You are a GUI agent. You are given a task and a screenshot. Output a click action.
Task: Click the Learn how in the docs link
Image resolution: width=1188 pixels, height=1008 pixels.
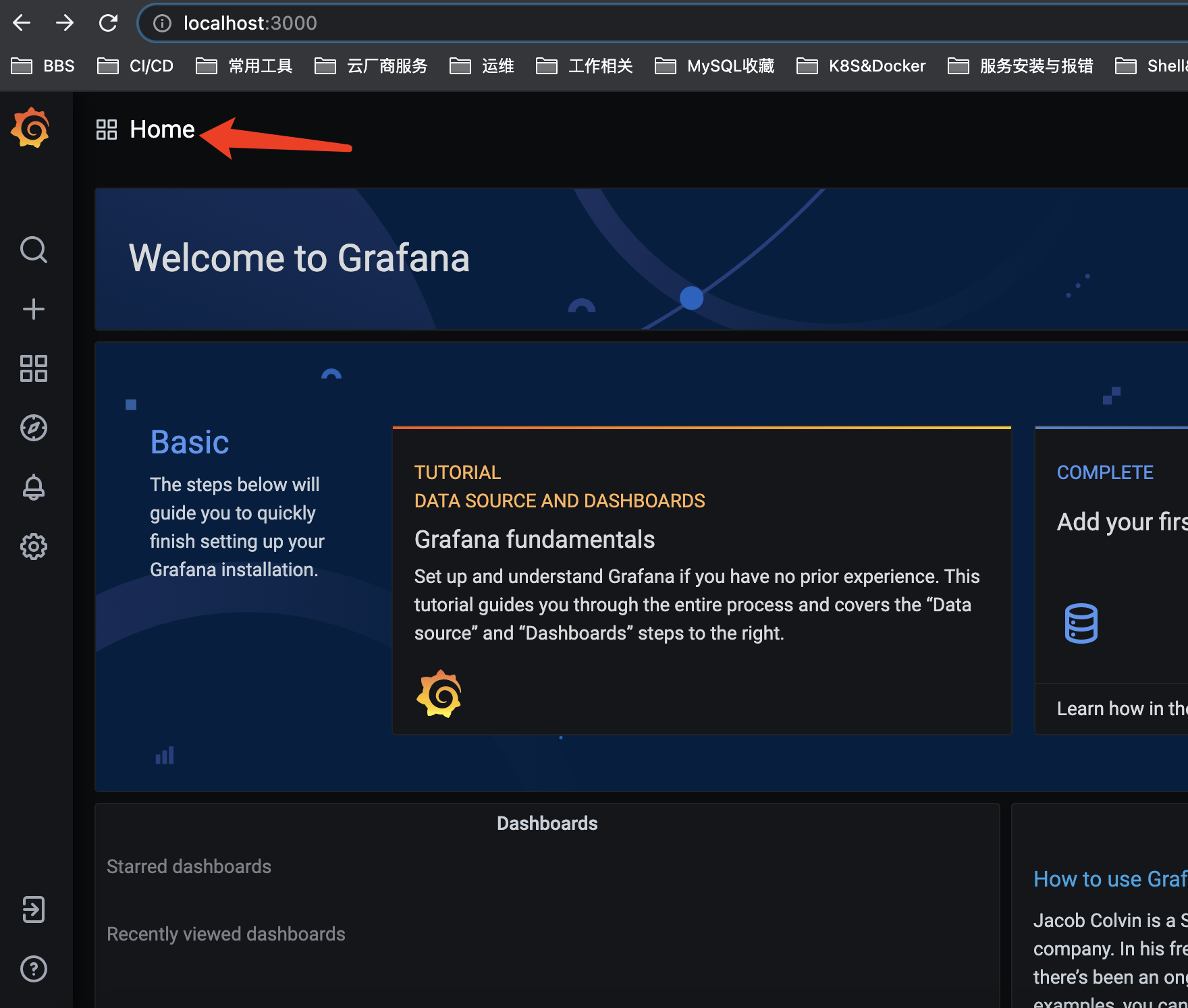click(x=1123, y=708)
